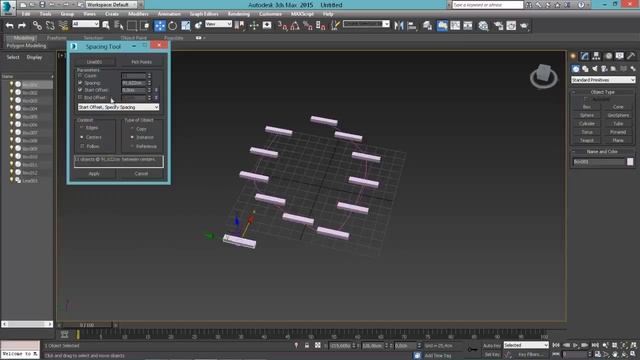Activate the Select and Link tool
This screenshot has height=360, width=640.
pos(37,26)
